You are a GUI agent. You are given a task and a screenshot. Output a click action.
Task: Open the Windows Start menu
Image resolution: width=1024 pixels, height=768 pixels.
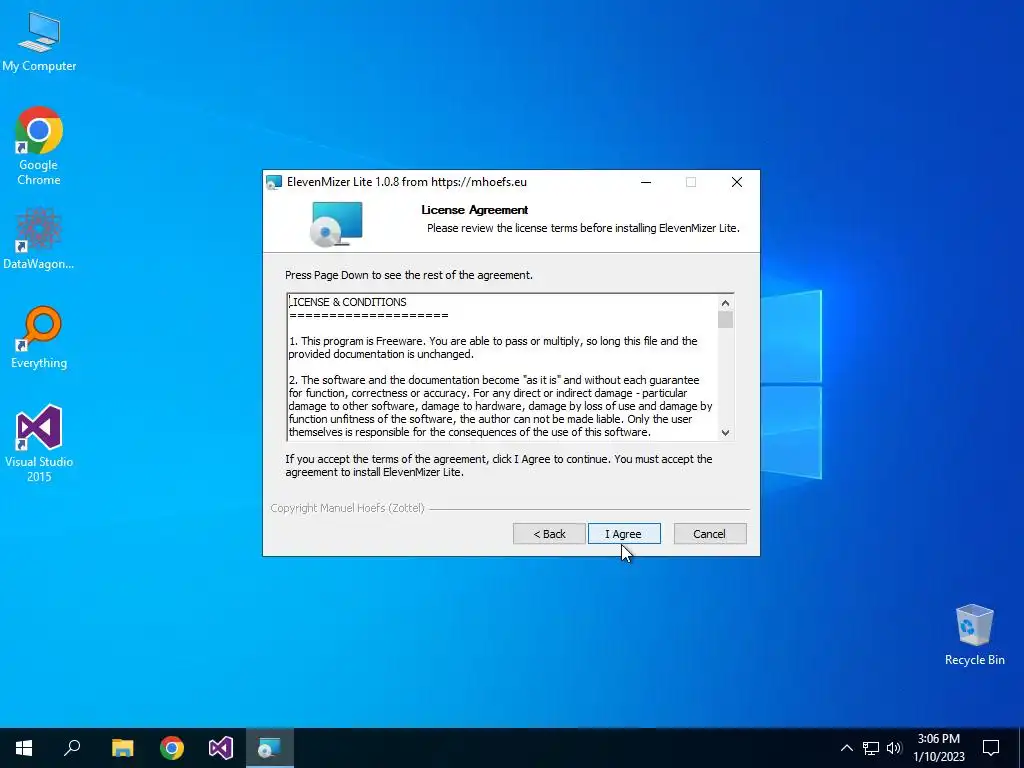(24, 748)
